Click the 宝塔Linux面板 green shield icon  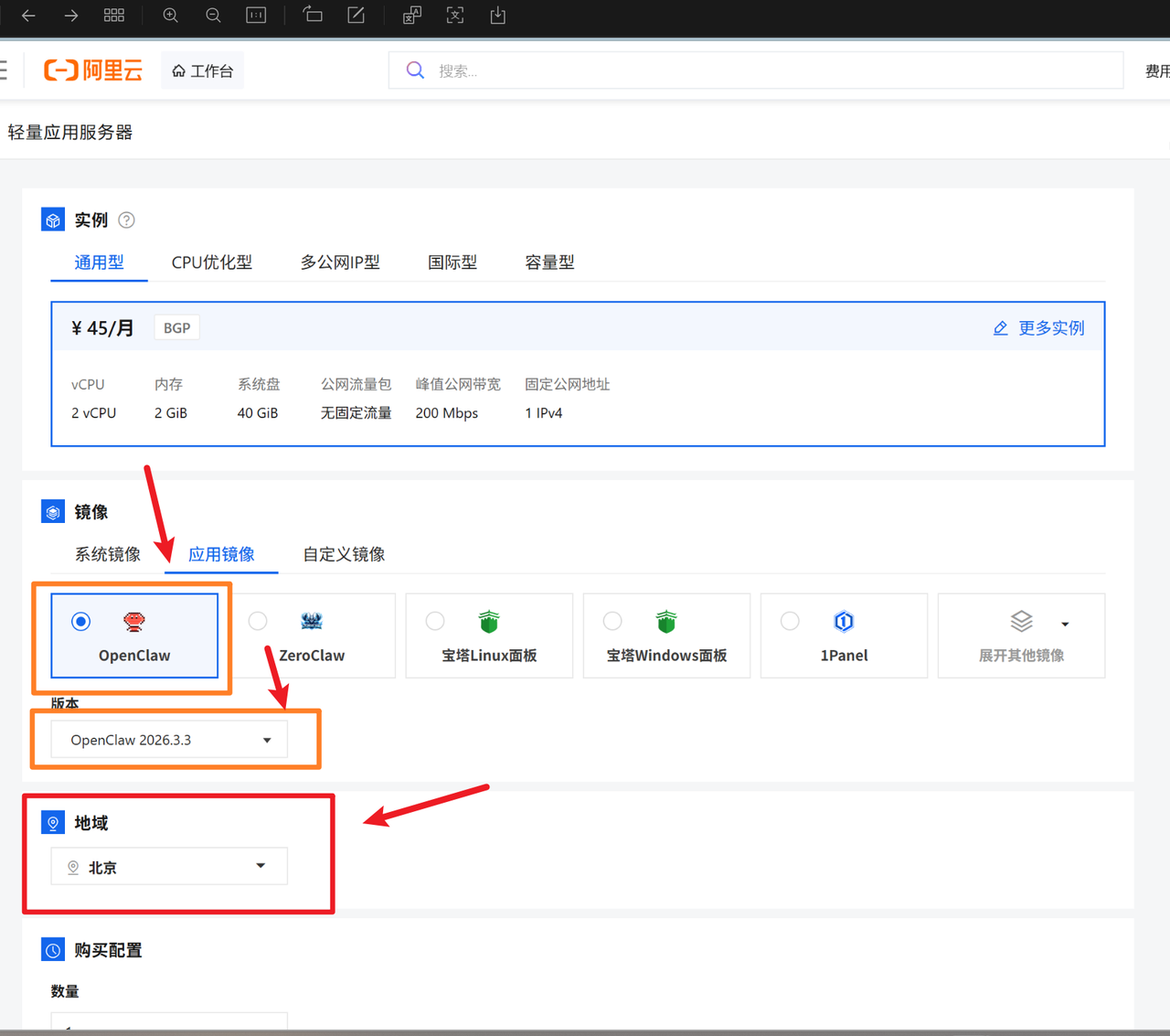[x=489, y=622]
